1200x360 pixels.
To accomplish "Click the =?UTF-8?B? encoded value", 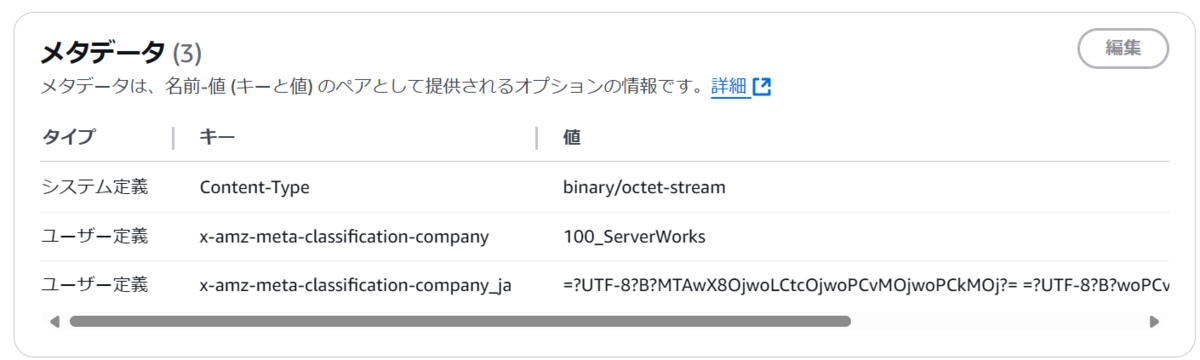I will pos(866,286).
